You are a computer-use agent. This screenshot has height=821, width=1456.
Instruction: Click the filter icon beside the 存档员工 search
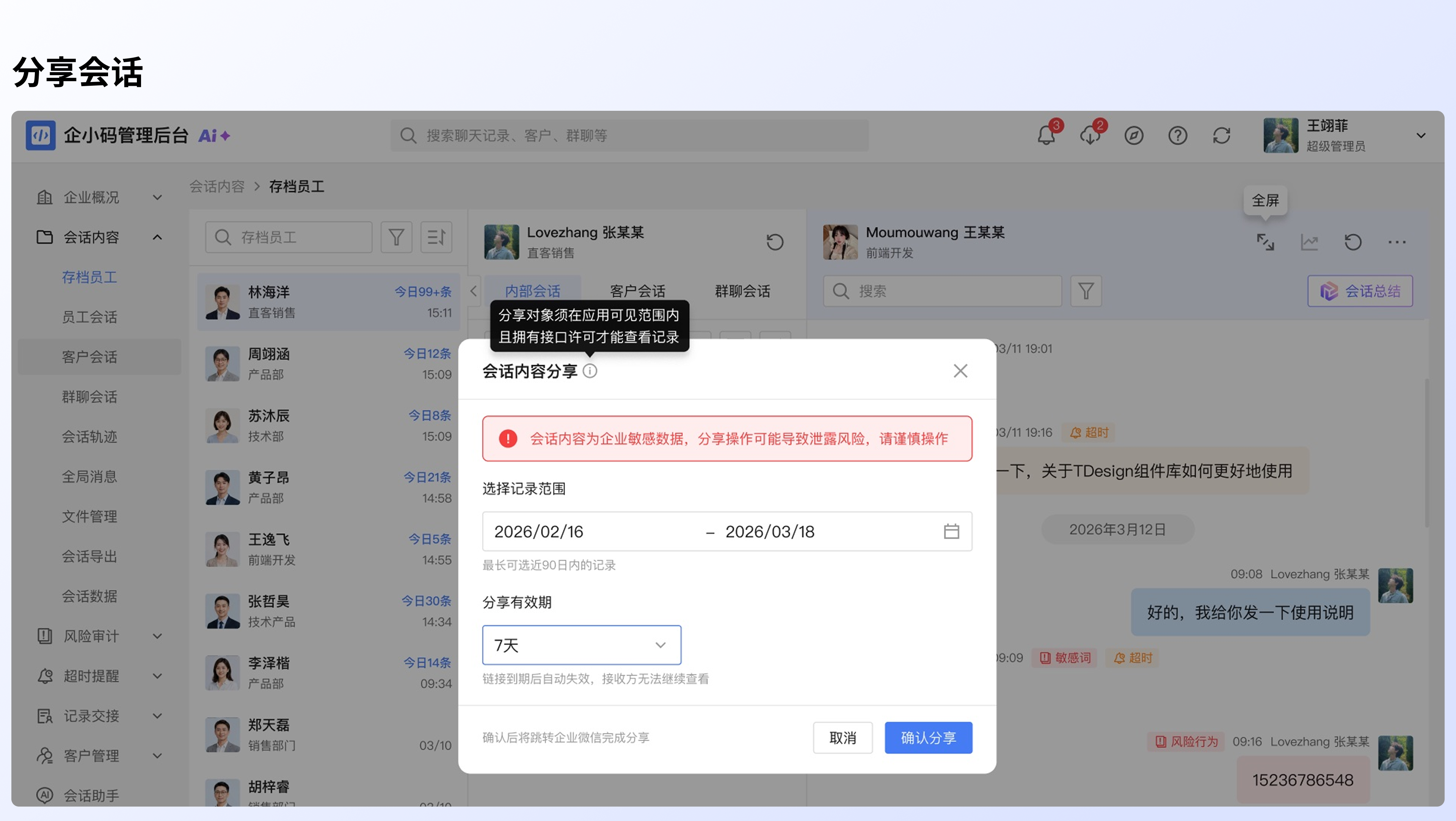click(396, 237)
